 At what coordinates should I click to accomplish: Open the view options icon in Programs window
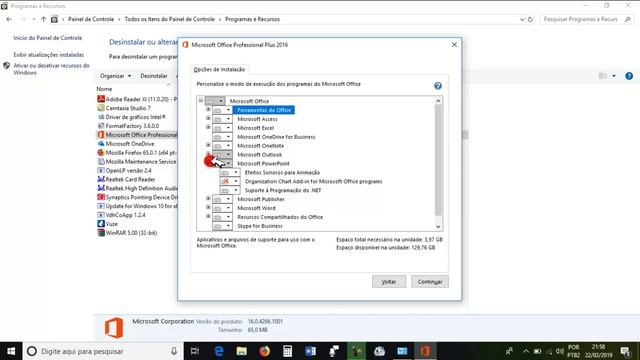coord(603,76)
